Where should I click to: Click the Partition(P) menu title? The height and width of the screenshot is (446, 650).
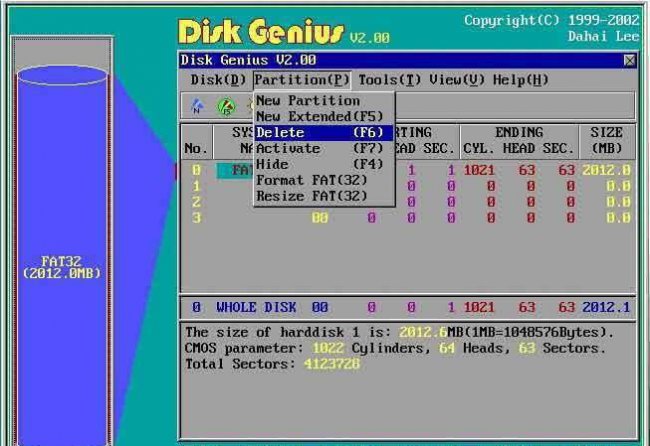[x=302, y=80]
